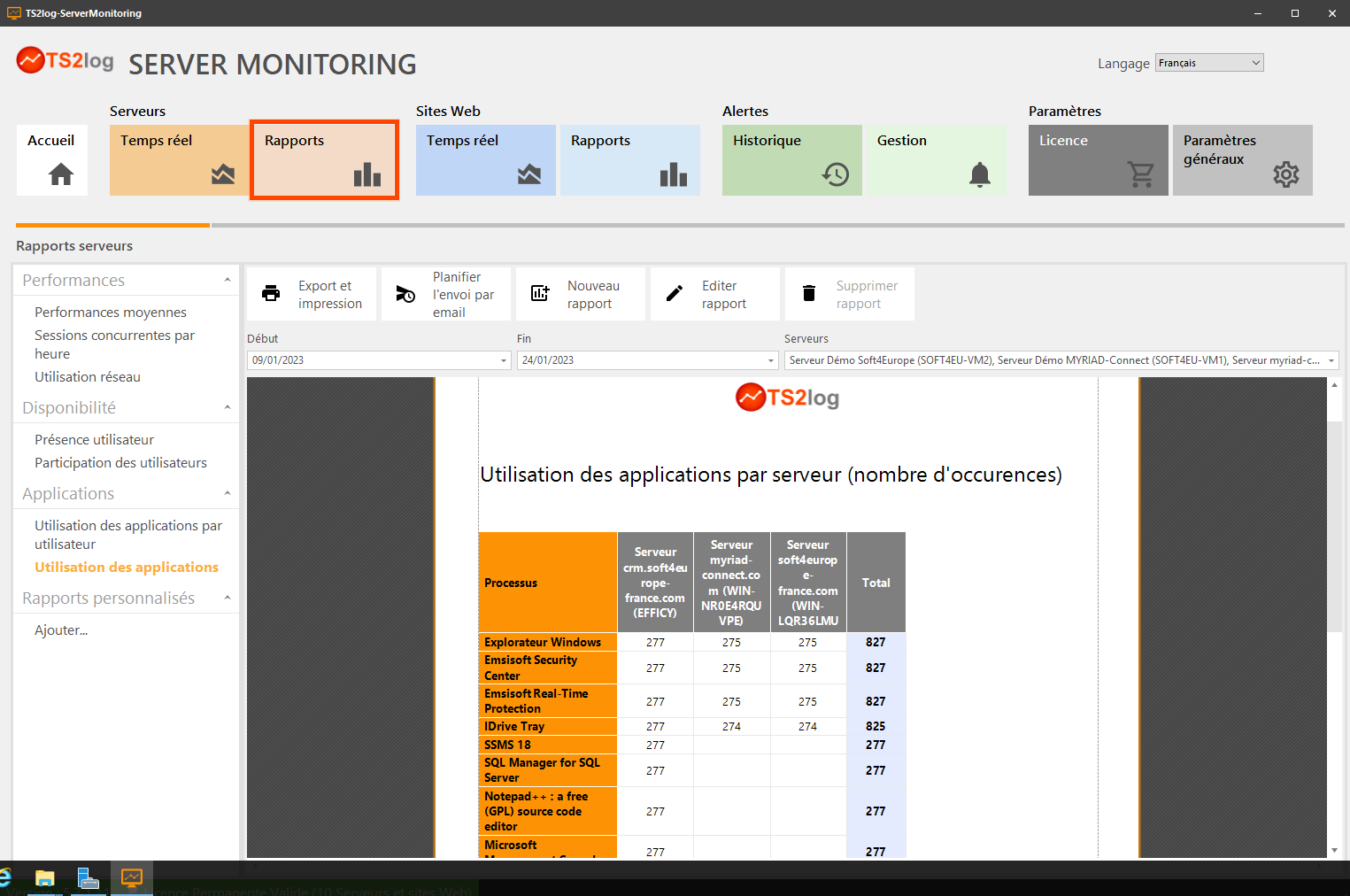Open the server manager taskbar icon
The height and width of the screenshot is (896, 1350).
pyautogui.click(x=88, y=878)
